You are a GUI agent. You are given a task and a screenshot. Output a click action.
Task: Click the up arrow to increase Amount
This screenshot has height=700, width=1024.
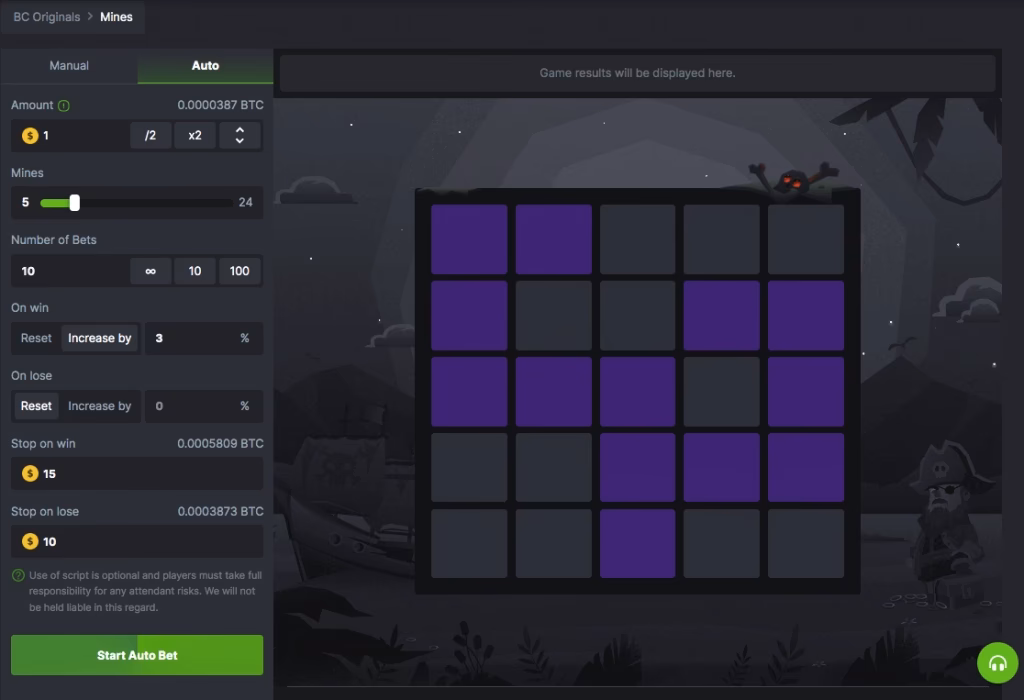point(240,130)
